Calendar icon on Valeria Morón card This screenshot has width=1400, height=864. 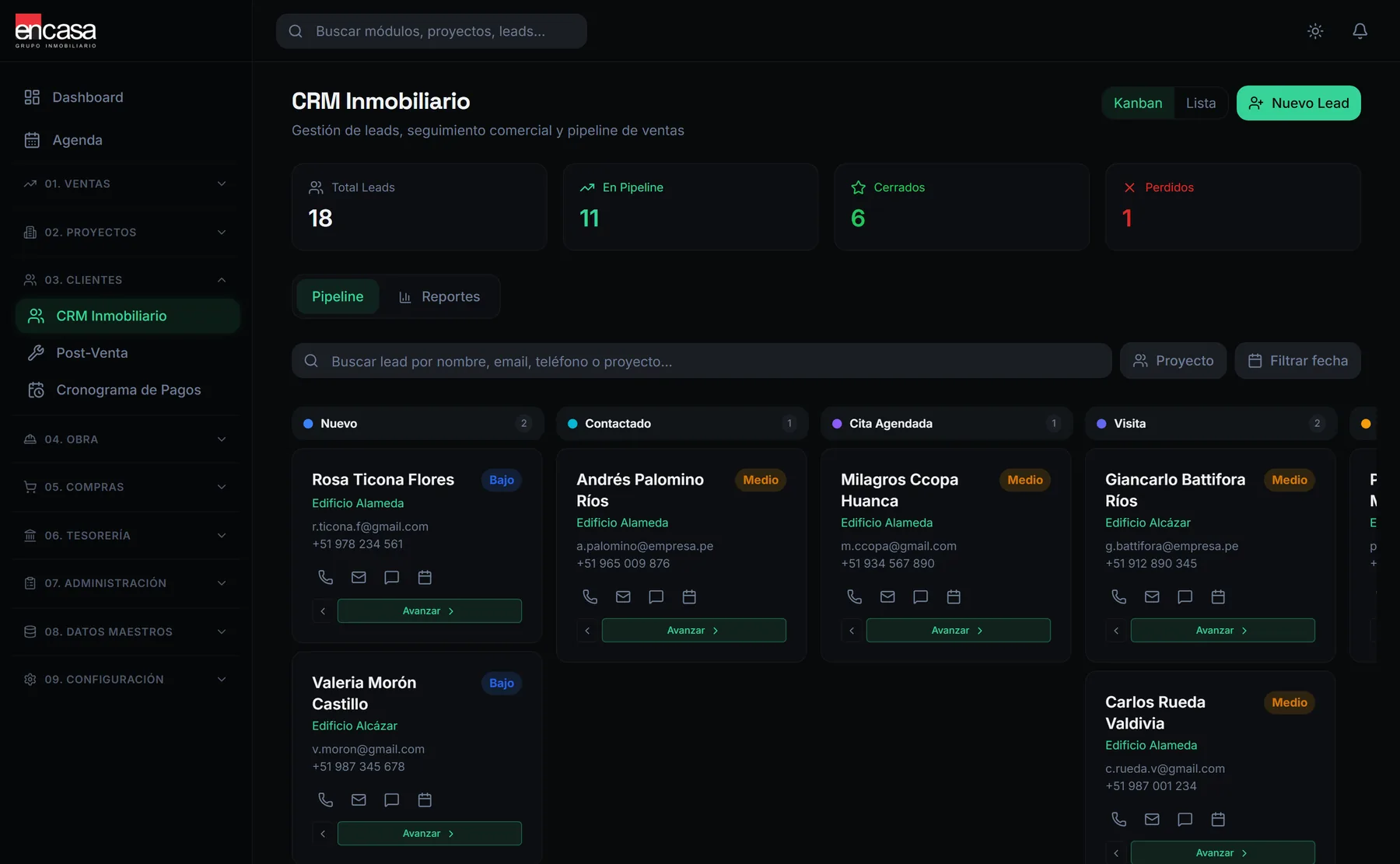(425, 799)
